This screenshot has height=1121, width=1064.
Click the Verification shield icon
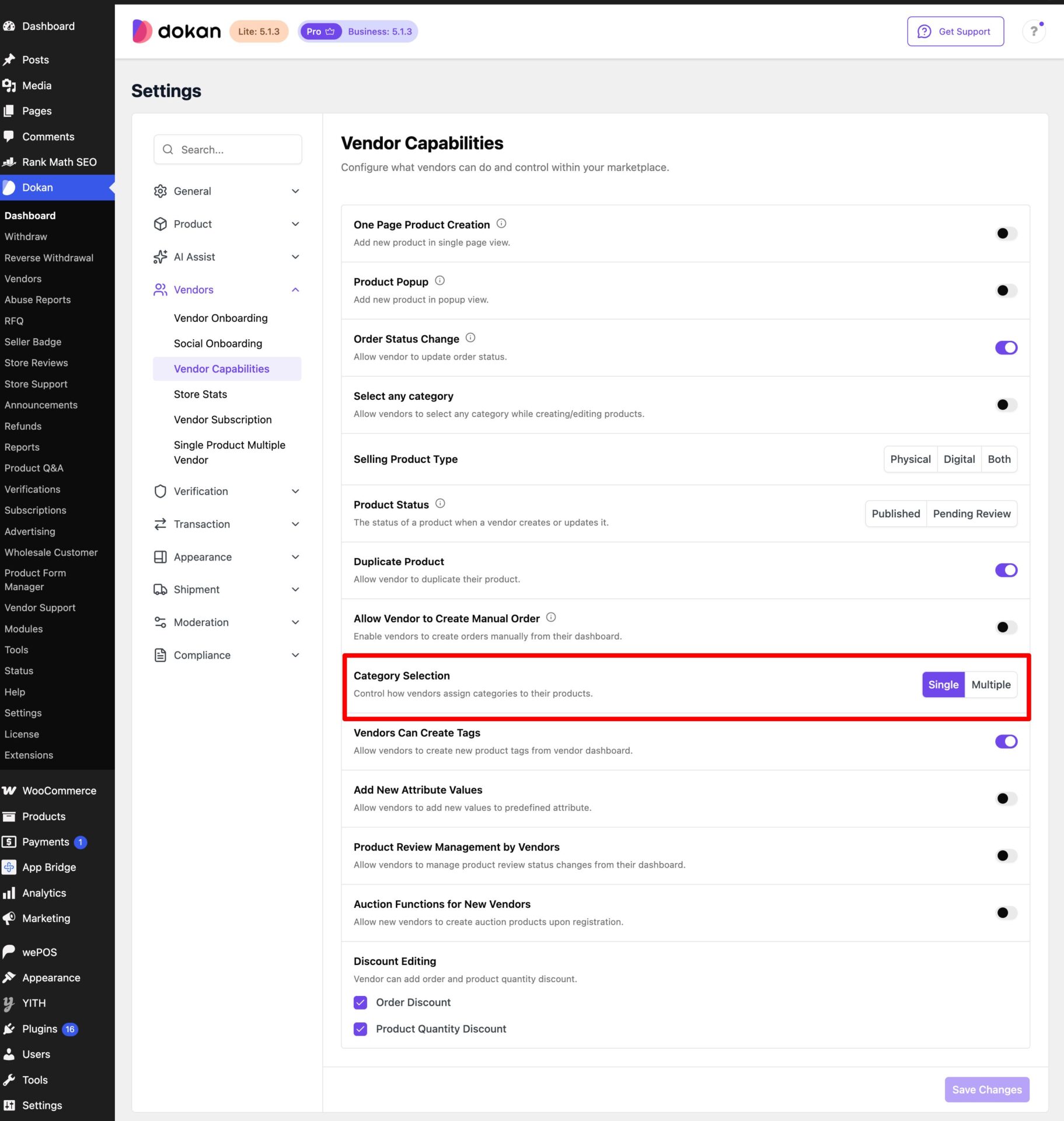click(x=160, y=492)
